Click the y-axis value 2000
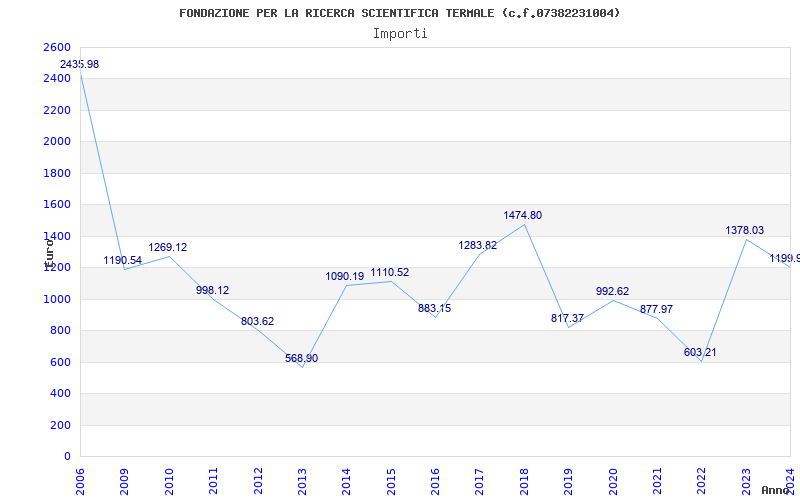The width and height of the screenshot is (800, 500). coord(57,141)
